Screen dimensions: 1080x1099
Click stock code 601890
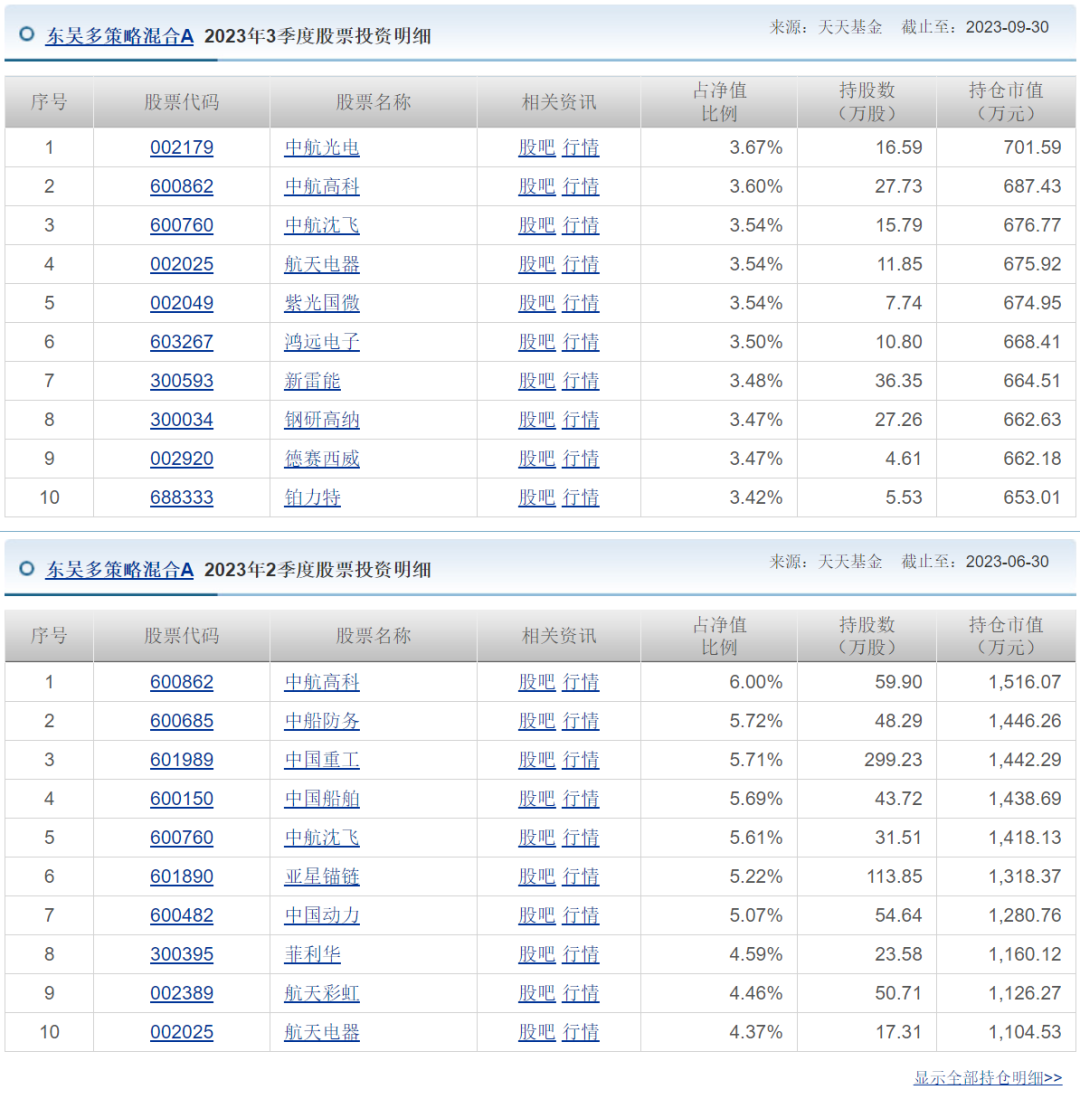pos(182,877)
